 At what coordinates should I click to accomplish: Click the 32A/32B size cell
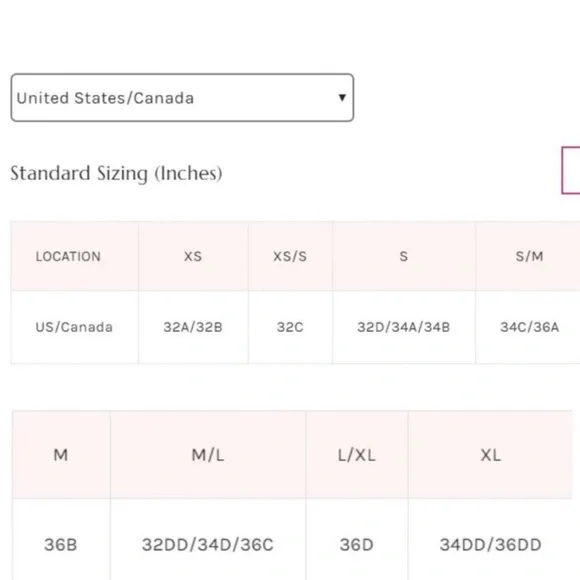point(193,327)
